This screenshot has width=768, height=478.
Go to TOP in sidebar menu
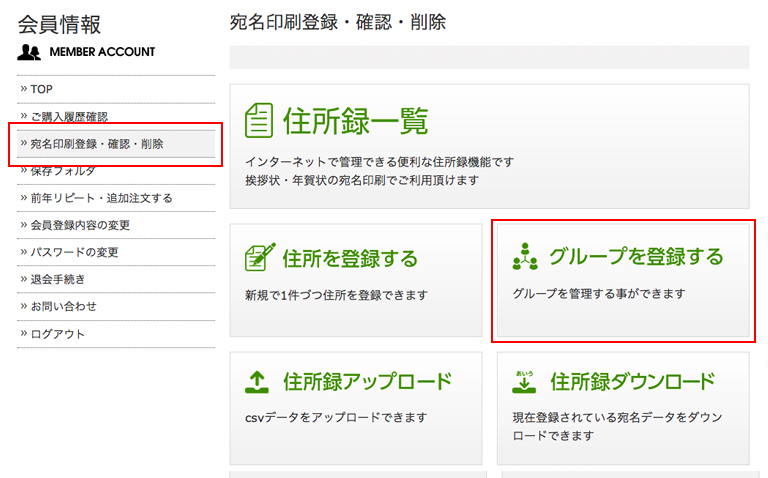(41, 89)
